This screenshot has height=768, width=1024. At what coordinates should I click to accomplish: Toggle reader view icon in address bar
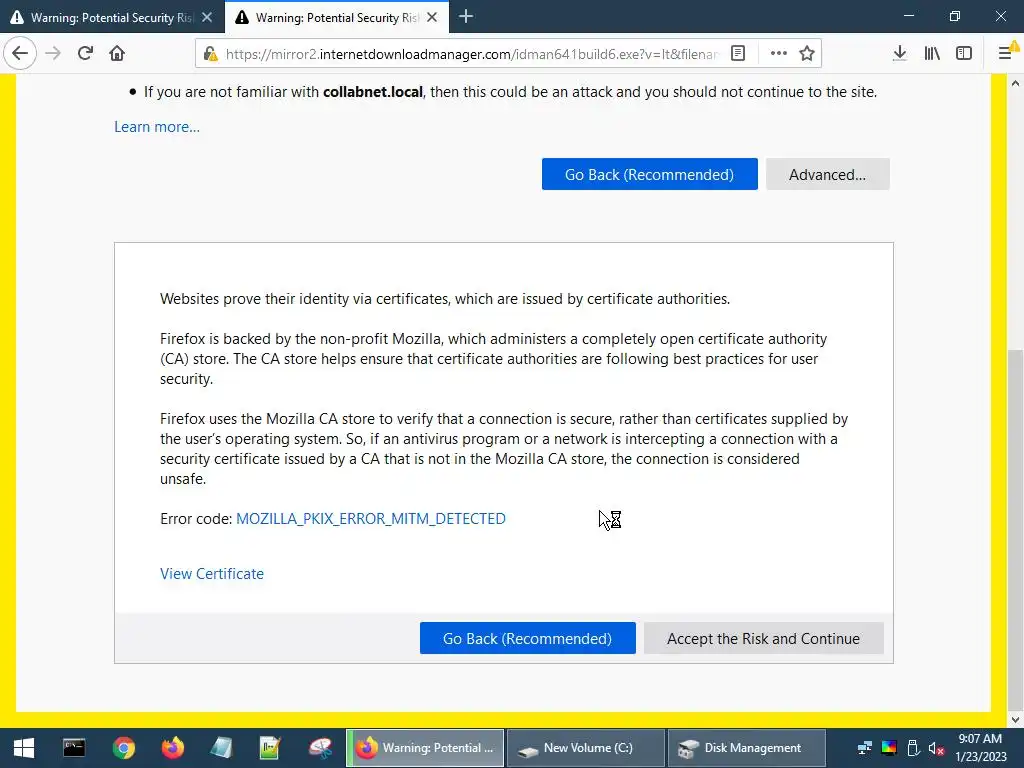(738, 54)
